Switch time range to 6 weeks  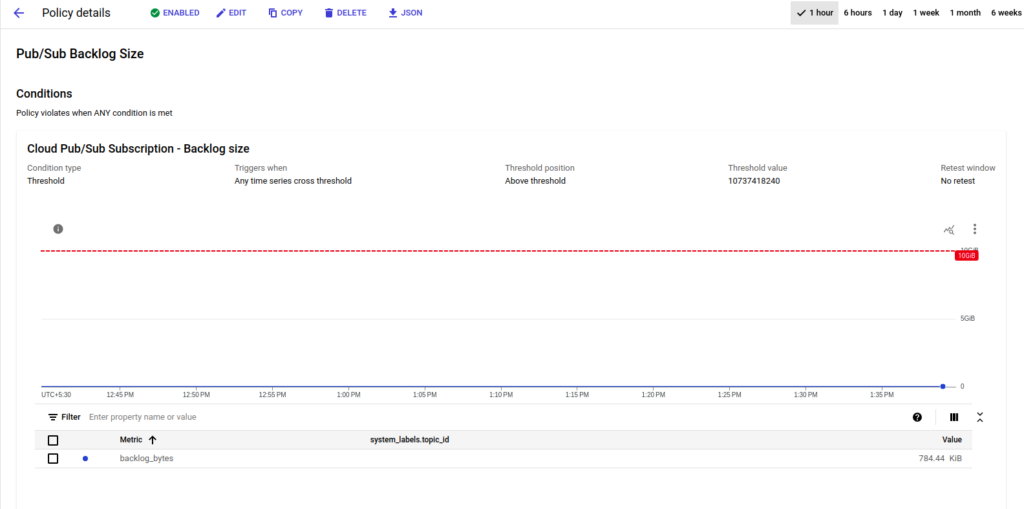(x=1006, y=13)
